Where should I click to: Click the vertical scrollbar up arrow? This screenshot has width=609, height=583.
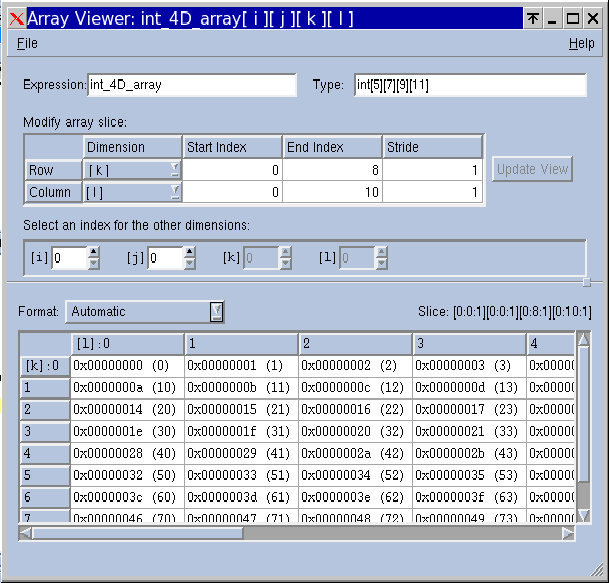[x=583, y=340]
